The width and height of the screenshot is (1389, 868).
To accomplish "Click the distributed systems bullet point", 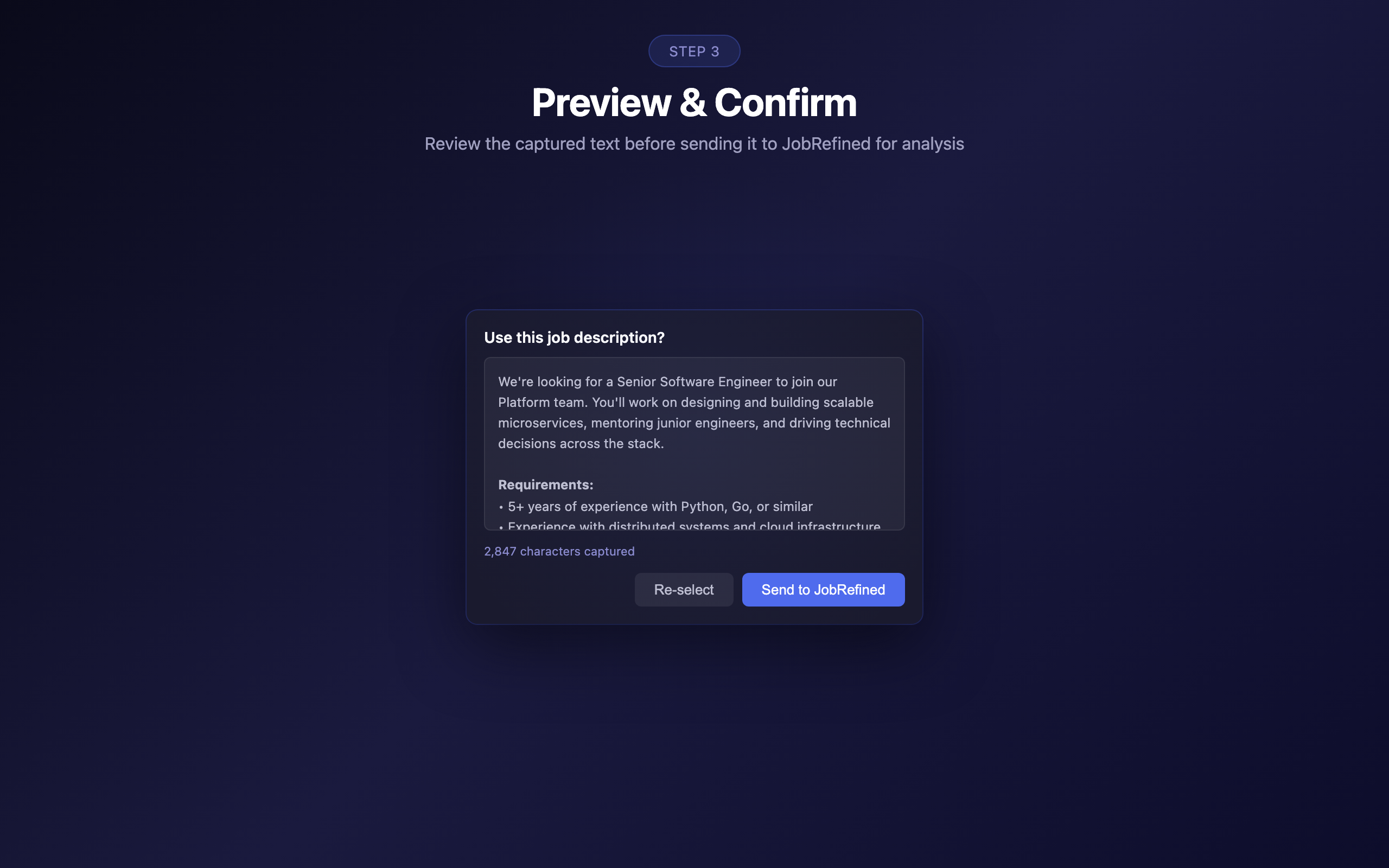I will tap(689, 525).
